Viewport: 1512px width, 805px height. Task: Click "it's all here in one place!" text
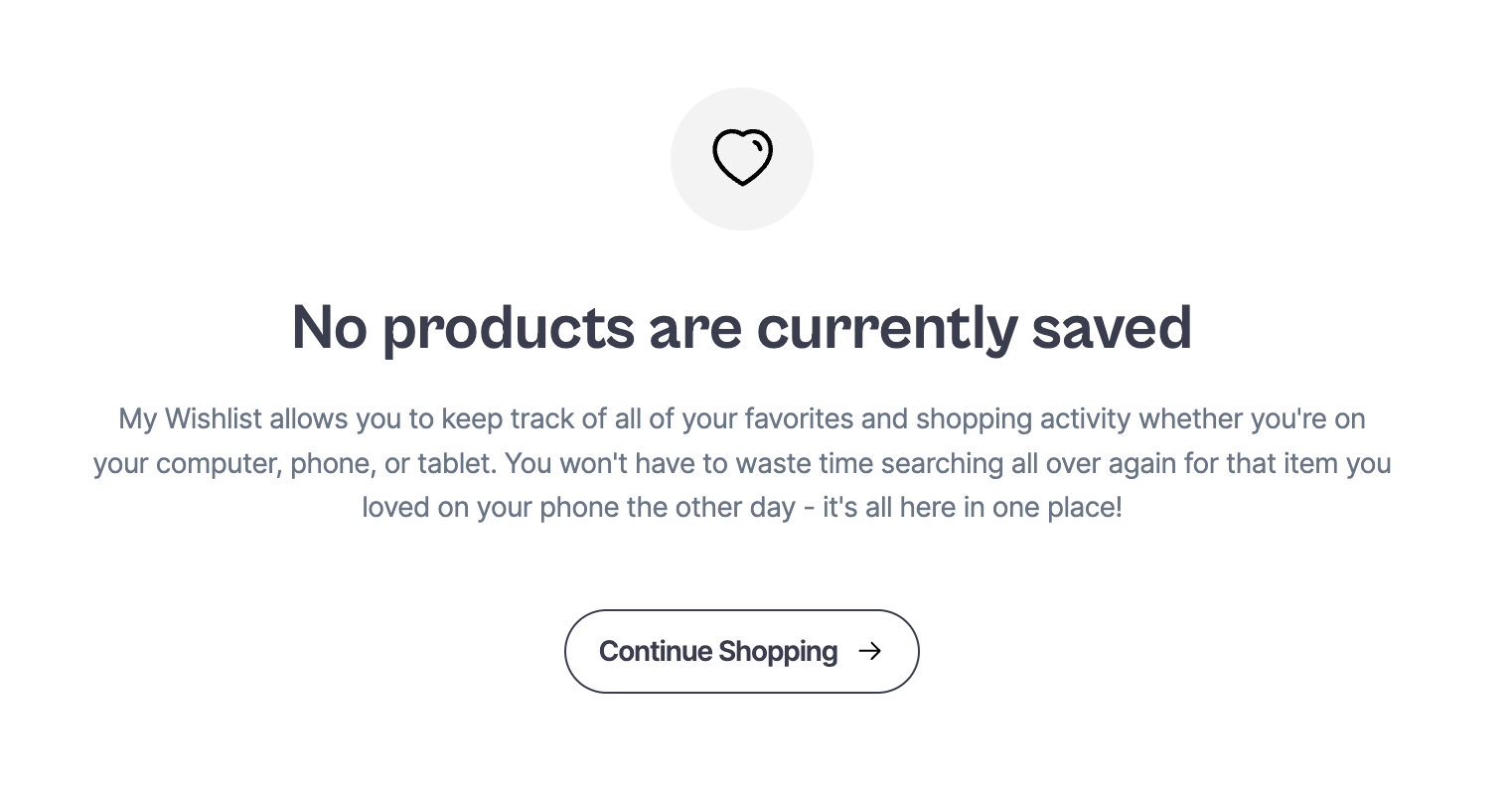coord(972,508)
